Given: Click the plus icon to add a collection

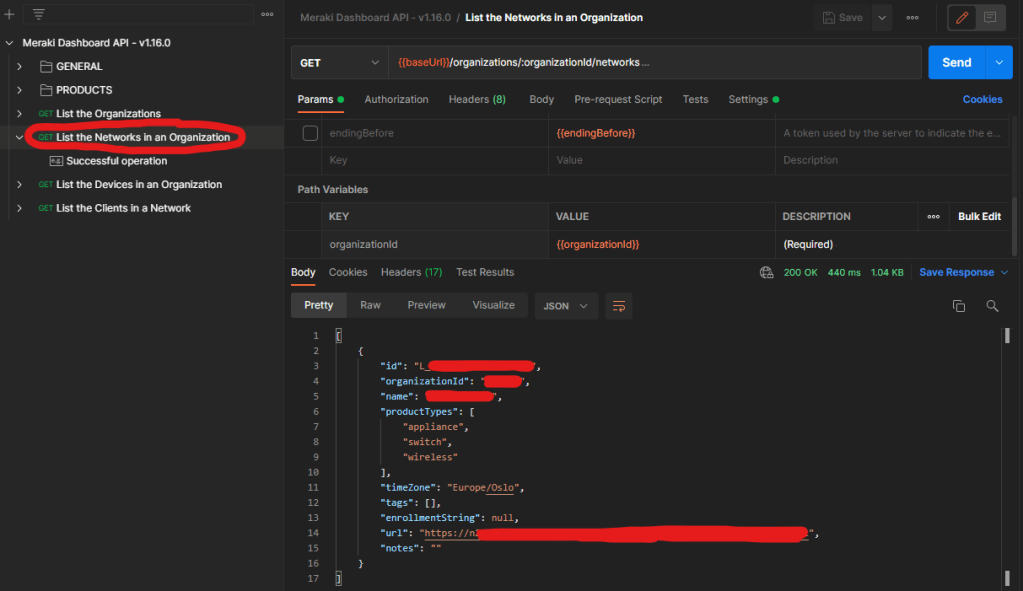Looking at the screenshot, I should click(x=9, y=14).
